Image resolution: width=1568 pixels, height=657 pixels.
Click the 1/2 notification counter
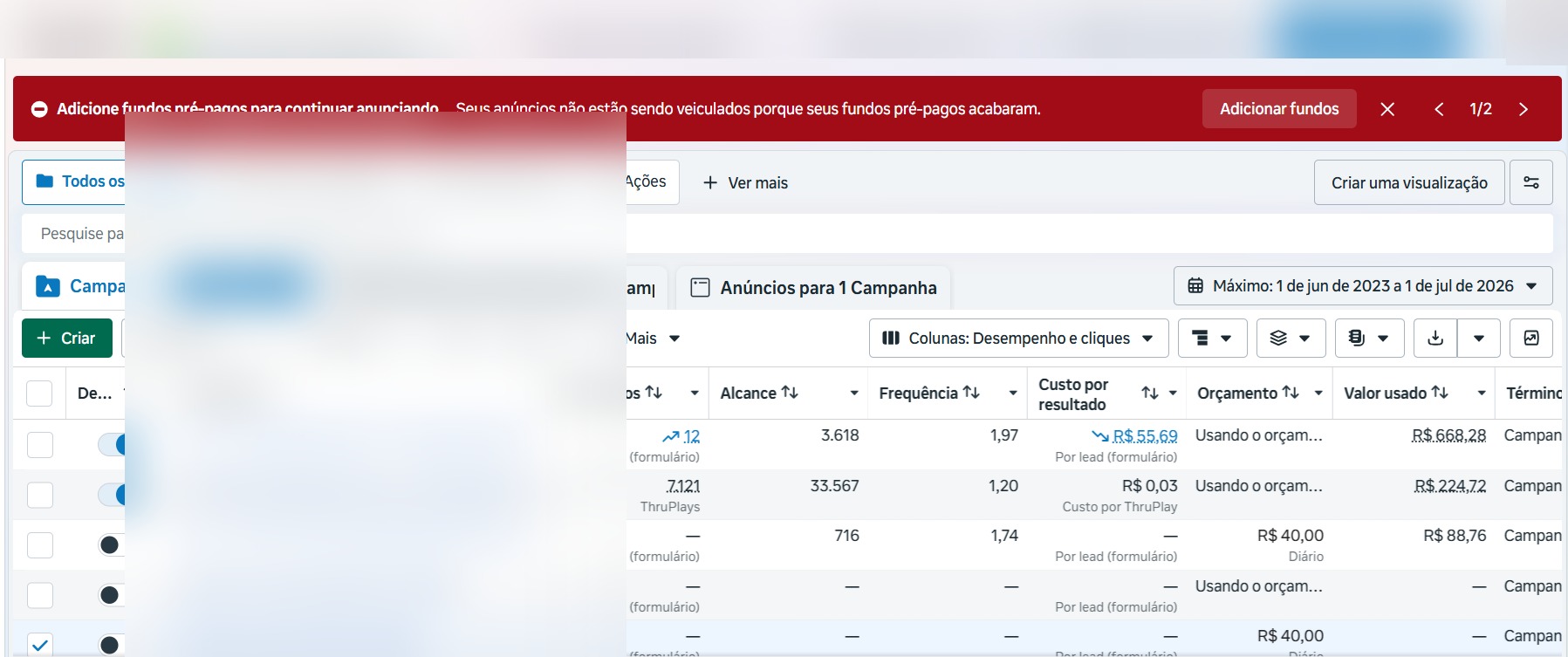[x=1481, y=109]
